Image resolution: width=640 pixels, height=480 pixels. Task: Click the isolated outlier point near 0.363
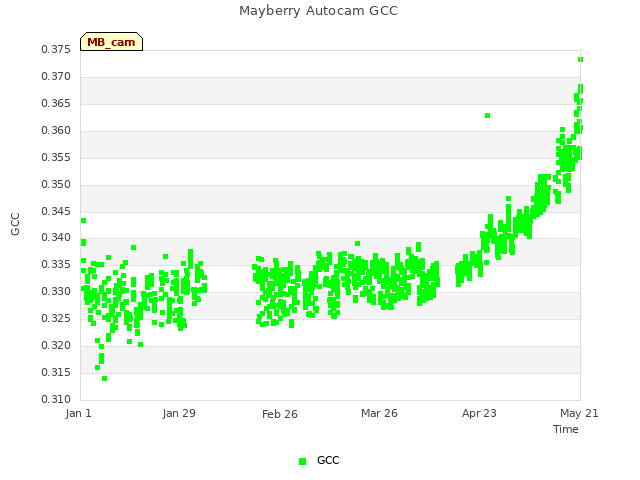pos(487,116)
